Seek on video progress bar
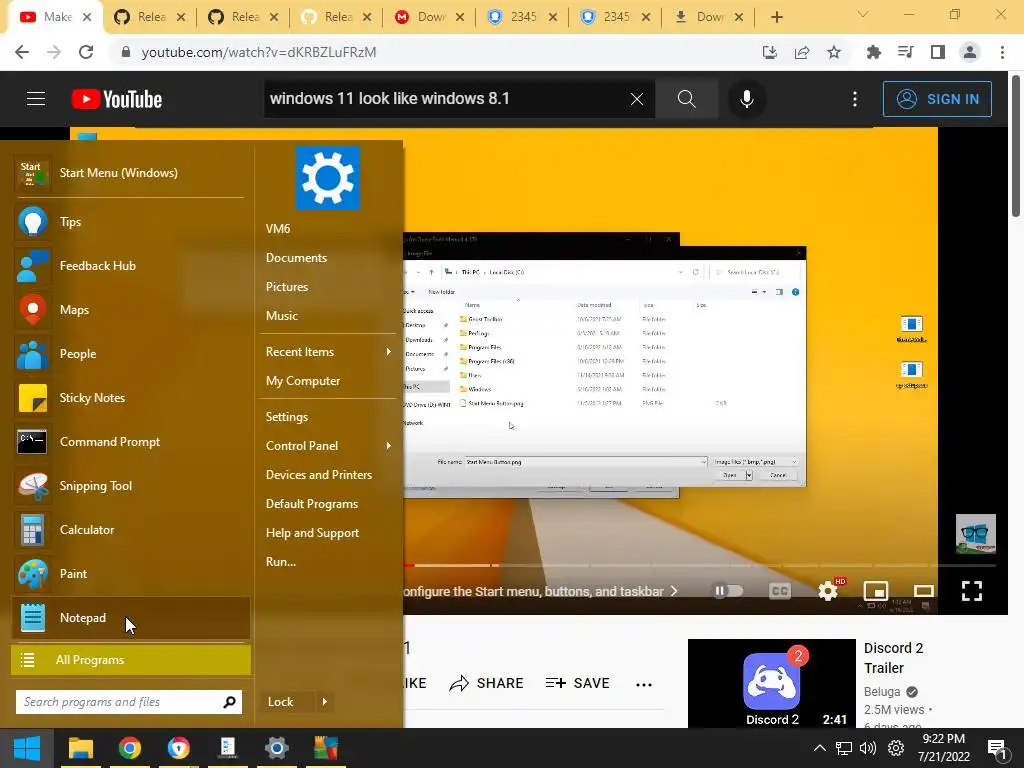Screen dimensions: 1024x768 (x=699, y=565)
